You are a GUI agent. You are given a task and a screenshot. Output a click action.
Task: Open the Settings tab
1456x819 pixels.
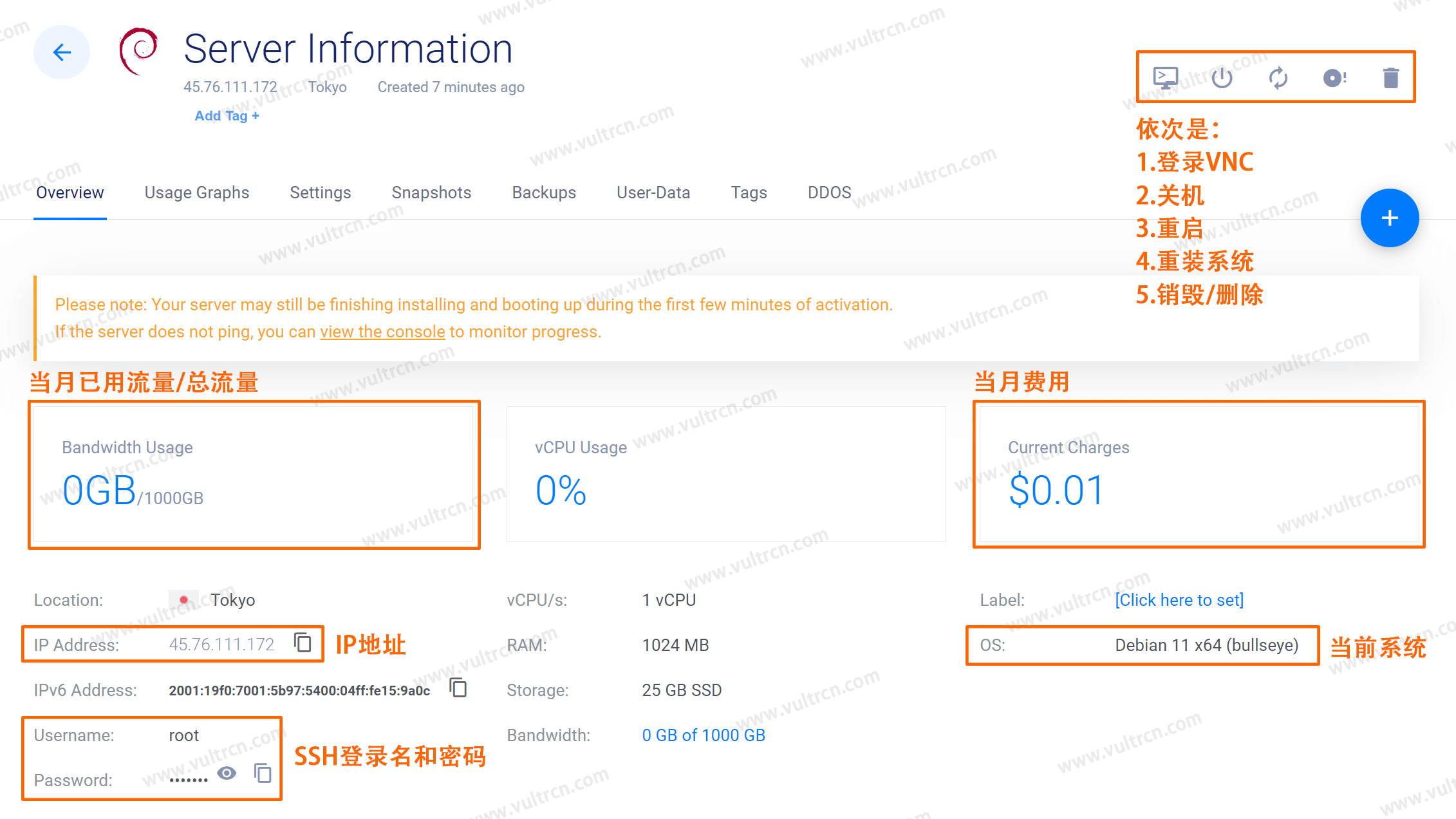pos(320,193)
